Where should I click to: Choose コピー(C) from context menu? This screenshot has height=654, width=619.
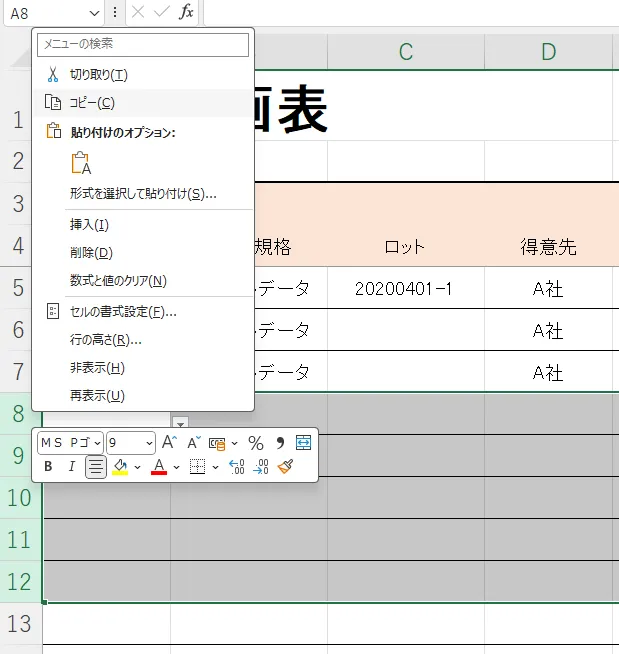[143, 103]
